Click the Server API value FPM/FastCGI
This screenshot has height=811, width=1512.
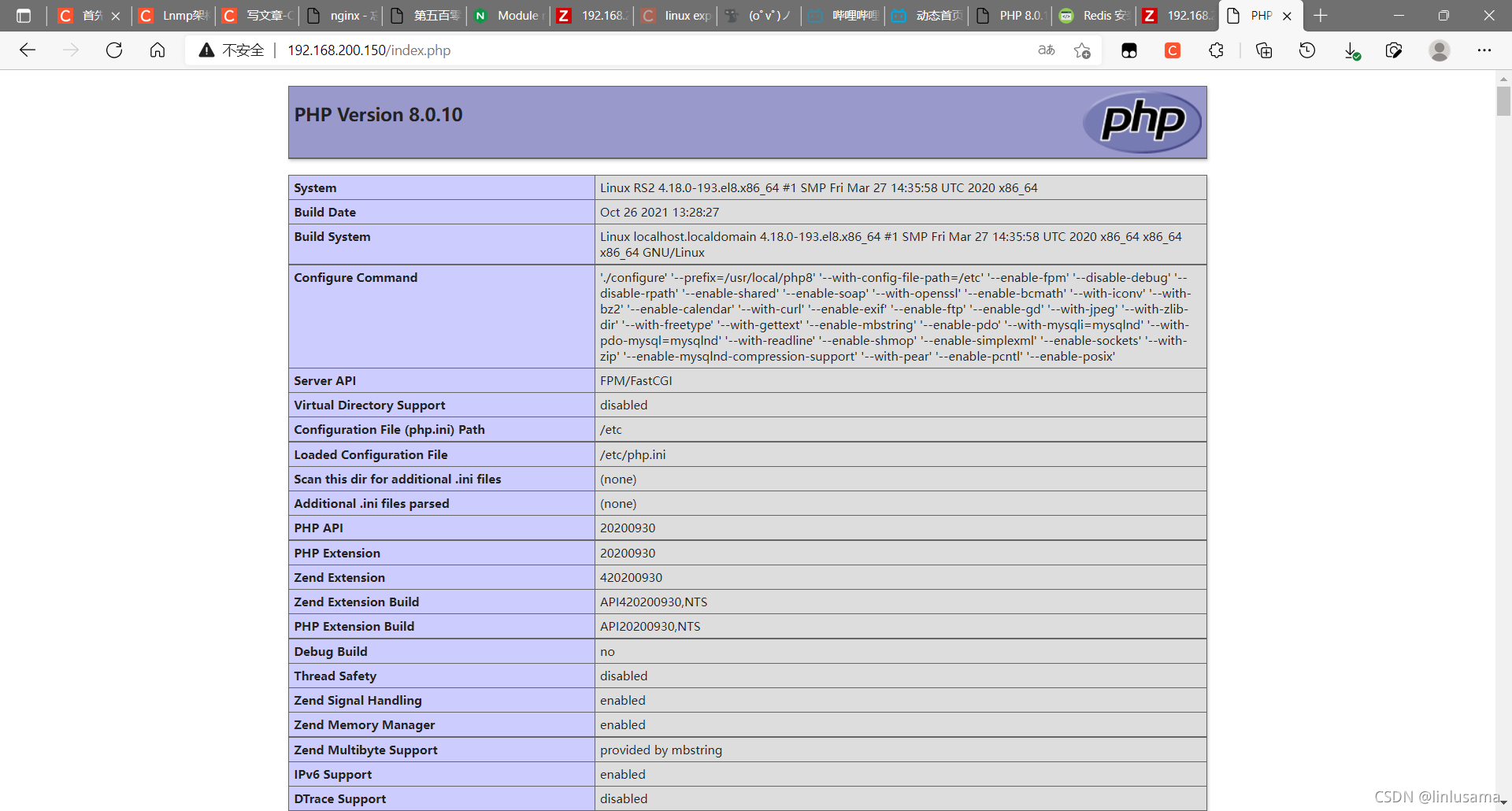pos(636,381)
